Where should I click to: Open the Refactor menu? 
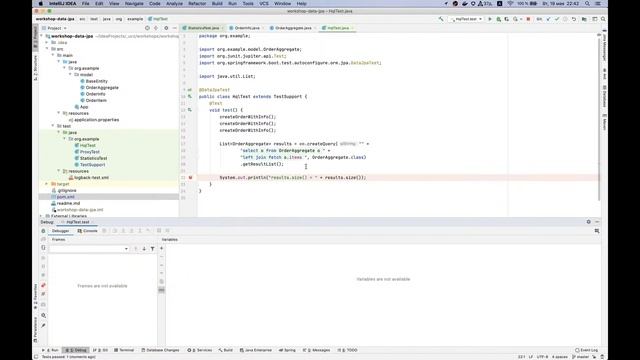tap(197, 4)
